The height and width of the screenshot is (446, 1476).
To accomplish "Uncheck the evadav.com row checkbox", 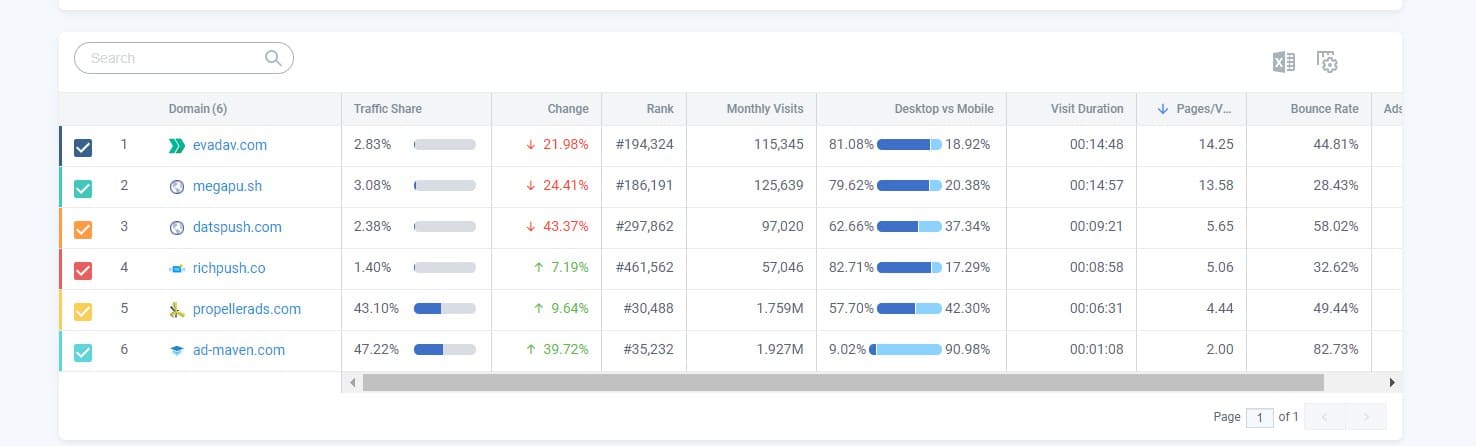I will click(83, 147).
